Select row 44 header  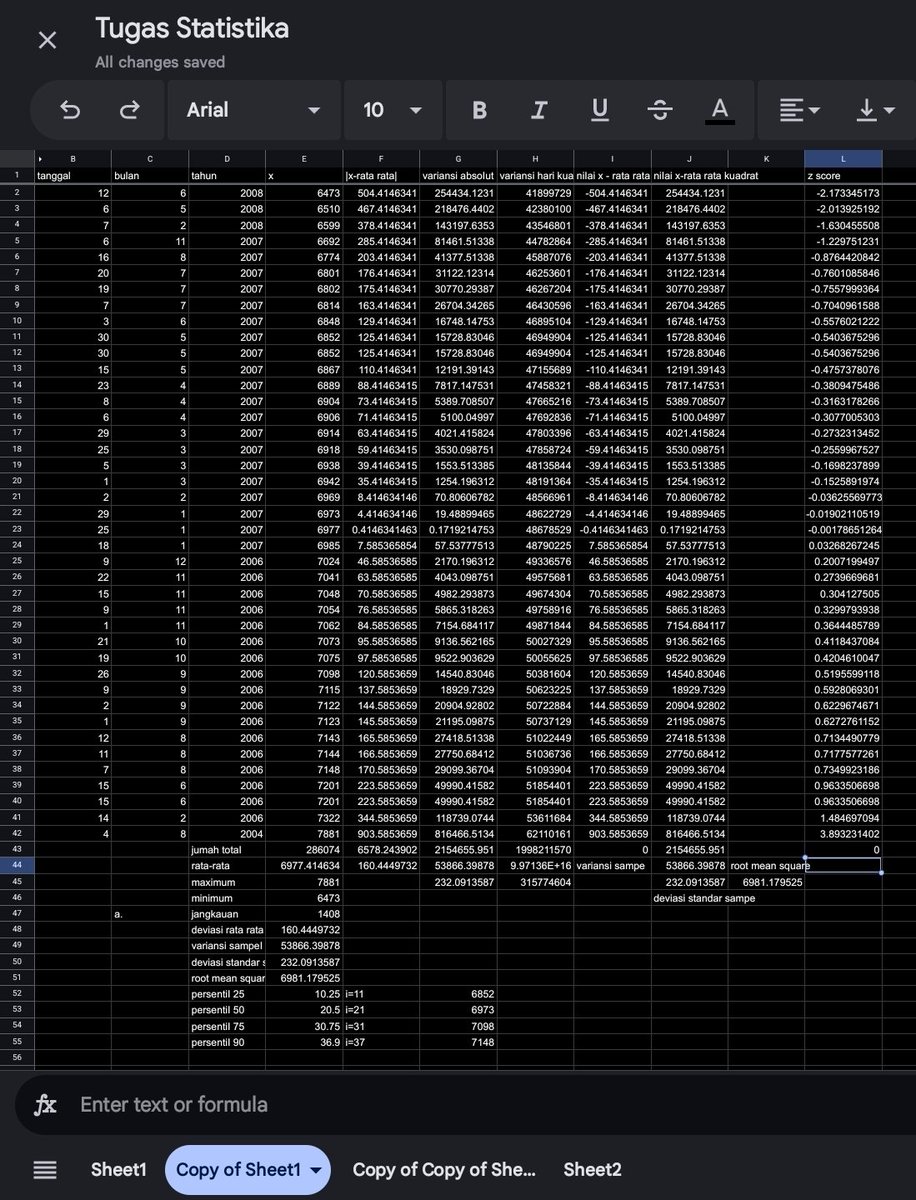click(x=17, y=866)
